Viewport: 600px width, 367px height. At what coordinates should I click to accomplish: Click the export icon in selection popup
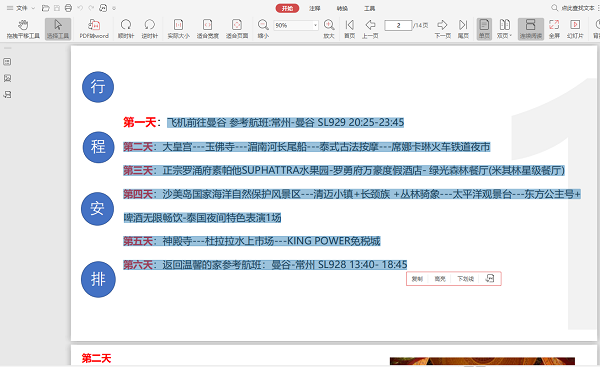[x=490, y=278]
